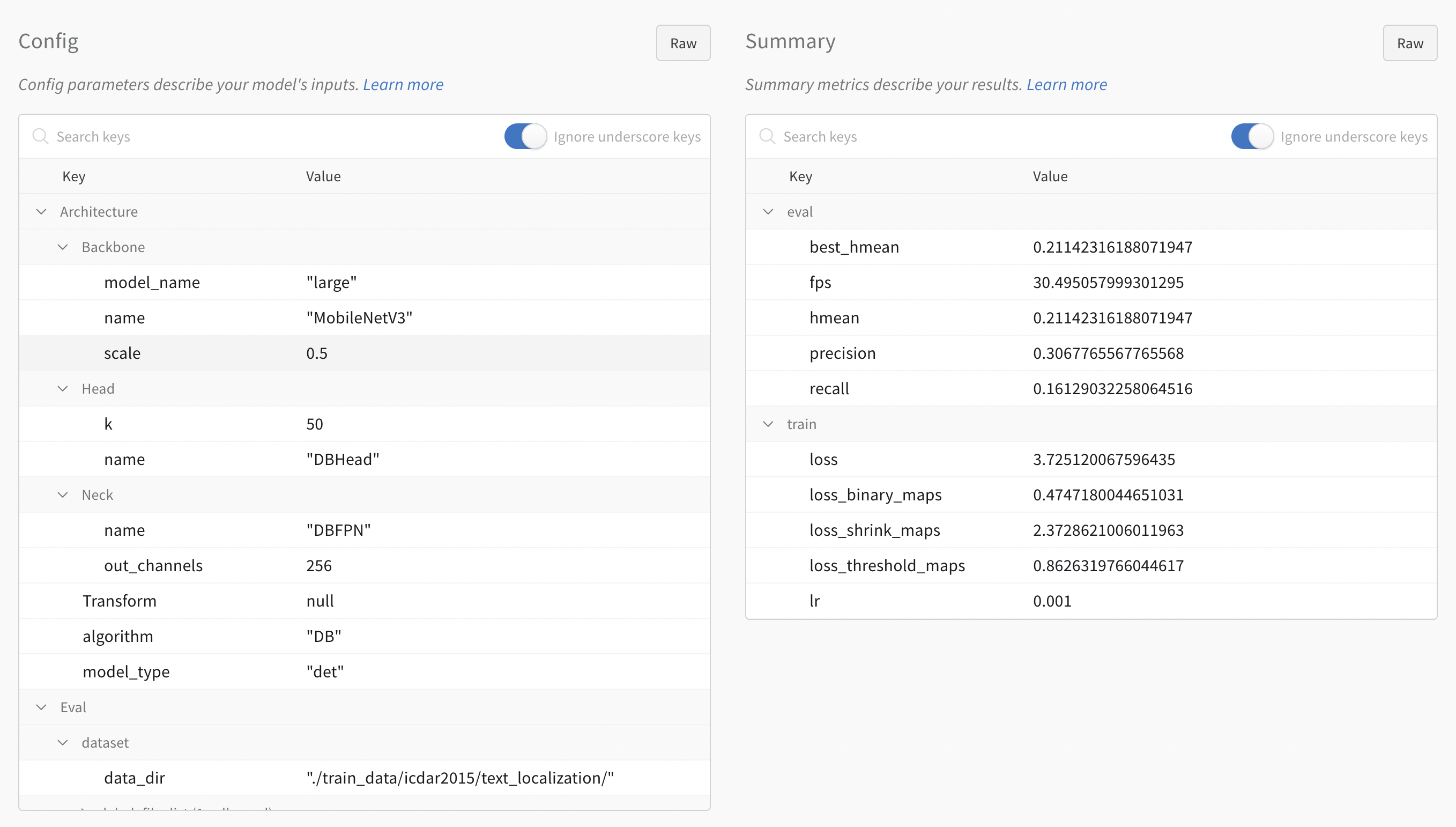Screen dimensions: 1456x827
Task: Collapse the Head section chevron
Action: pos(62,388)
